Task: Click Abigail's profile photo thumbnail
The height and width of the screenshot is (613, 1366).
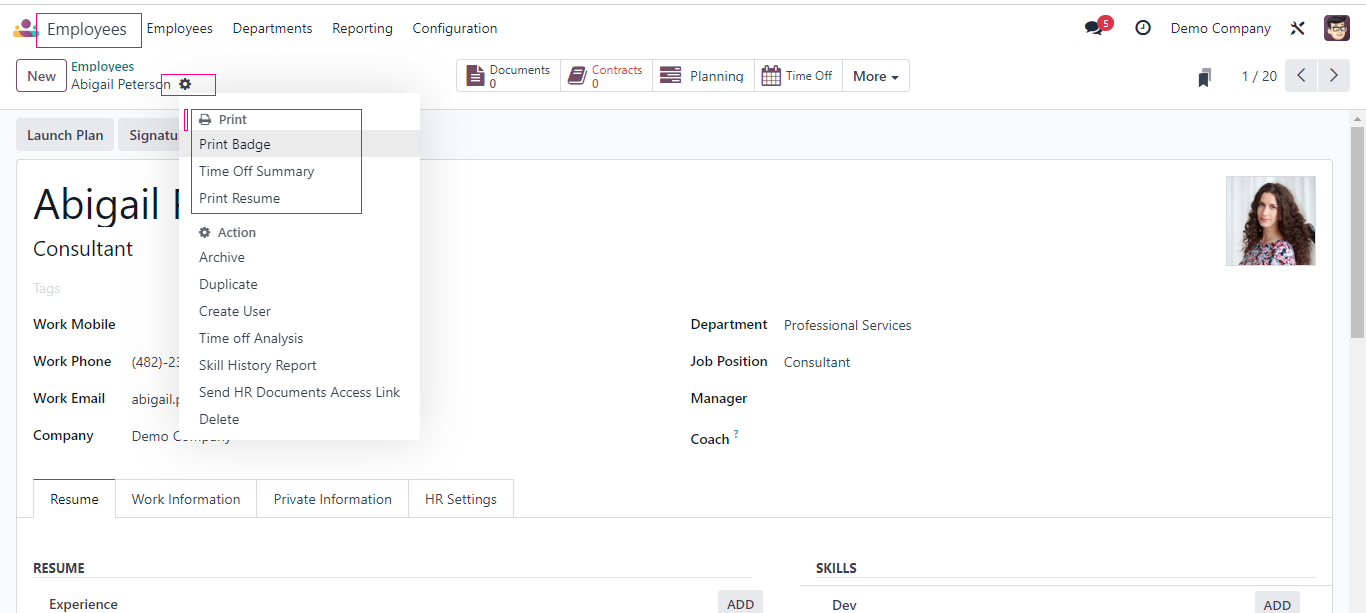Action: coord(1270,221)
